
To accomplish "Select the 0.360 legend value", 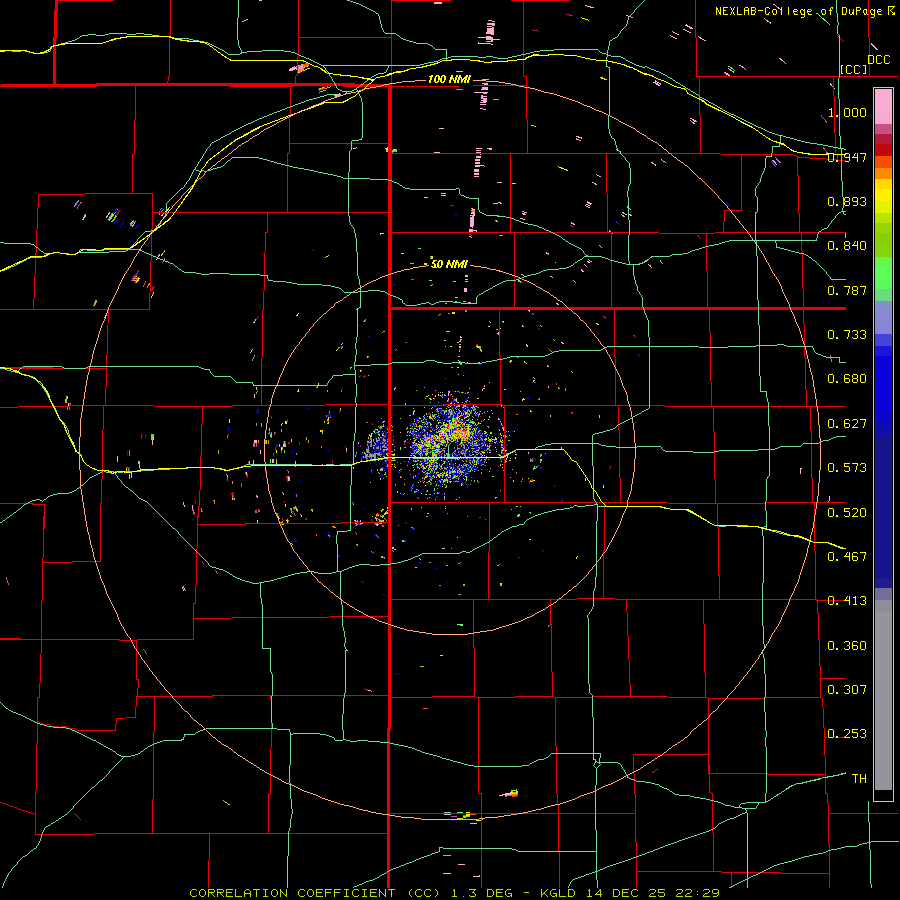I will pos(847,646).
